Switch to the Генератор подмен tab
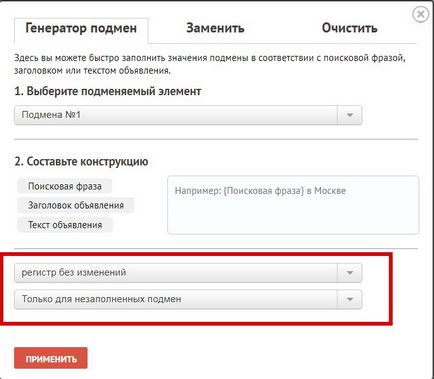 pos(81,28)
